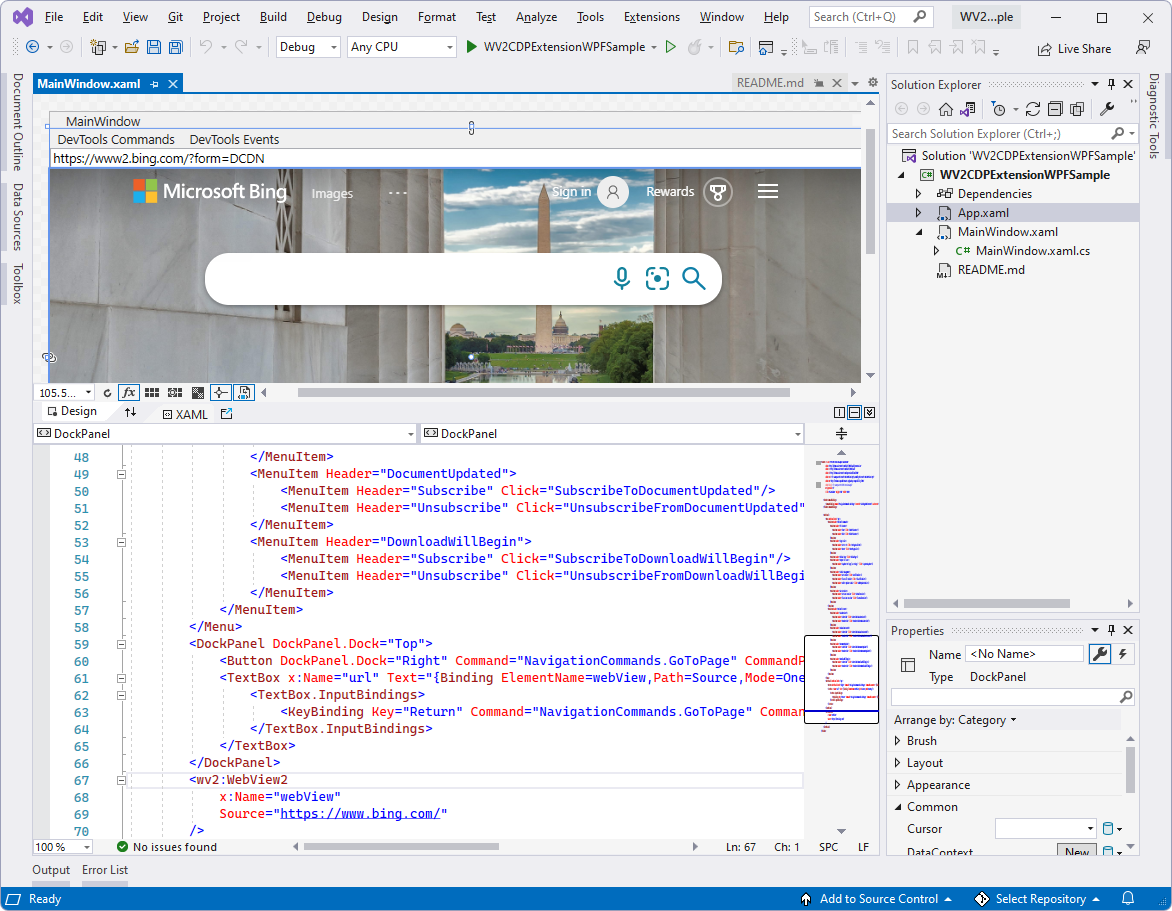The height and width of the screenshot is (911, 1172).
Task: Toggle auto-hide pin on Solution Explorer
Action: (1112, 83)
